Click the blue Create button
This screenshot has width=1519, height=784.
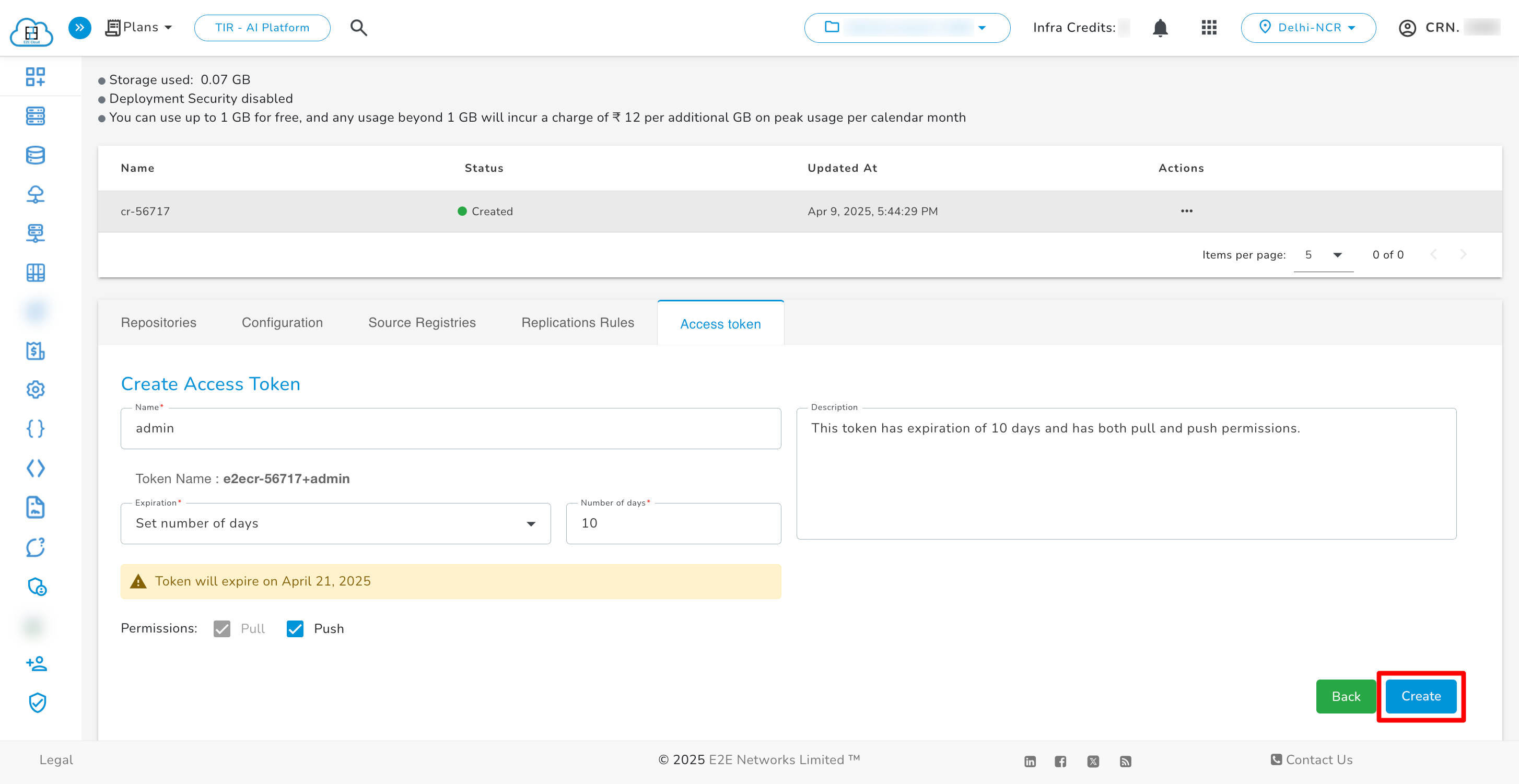pyautogui.click(x=1420, y=696)
